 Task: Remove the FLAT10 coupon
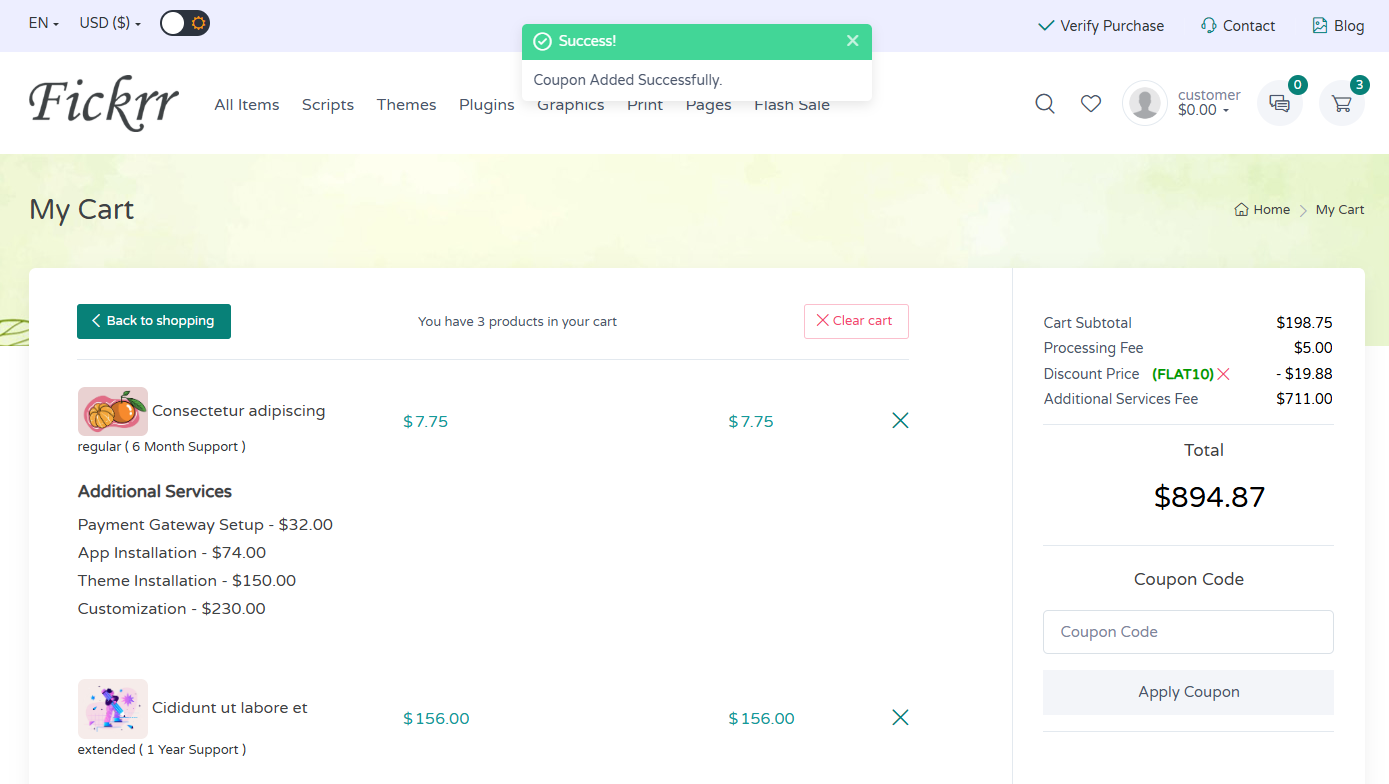coord(1223,374)
